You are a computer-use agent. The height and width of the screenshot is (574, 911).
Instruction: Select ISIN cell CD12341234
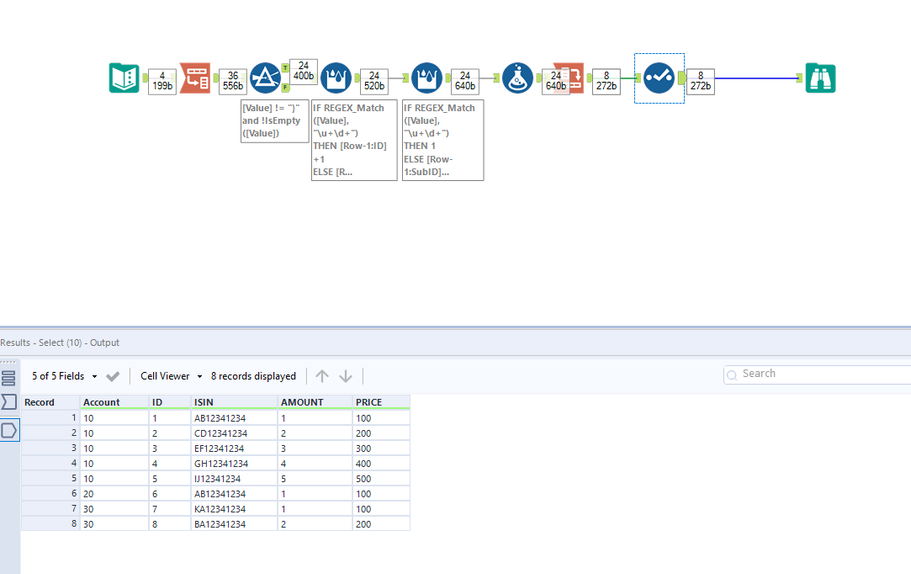coord(234,433)
